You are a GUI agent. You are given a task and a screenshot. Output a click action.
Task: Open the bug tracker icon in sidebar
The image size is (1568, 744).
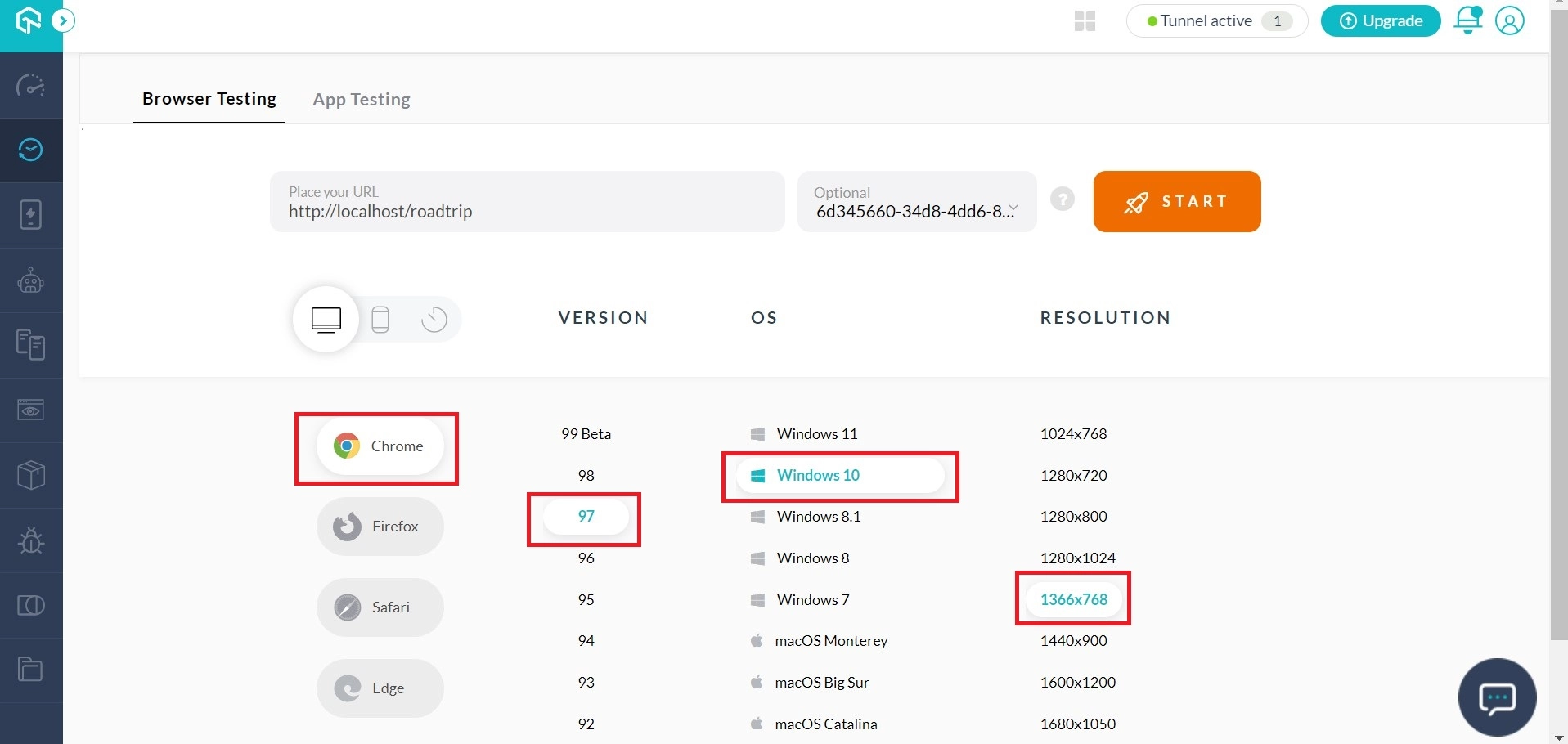[x=31, y=540]
